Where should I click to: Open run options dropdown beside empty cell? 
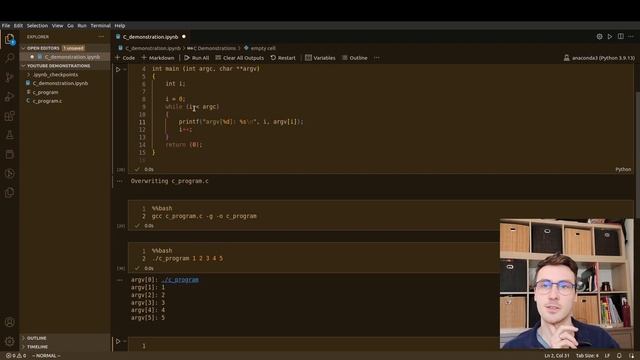point(125,341)
